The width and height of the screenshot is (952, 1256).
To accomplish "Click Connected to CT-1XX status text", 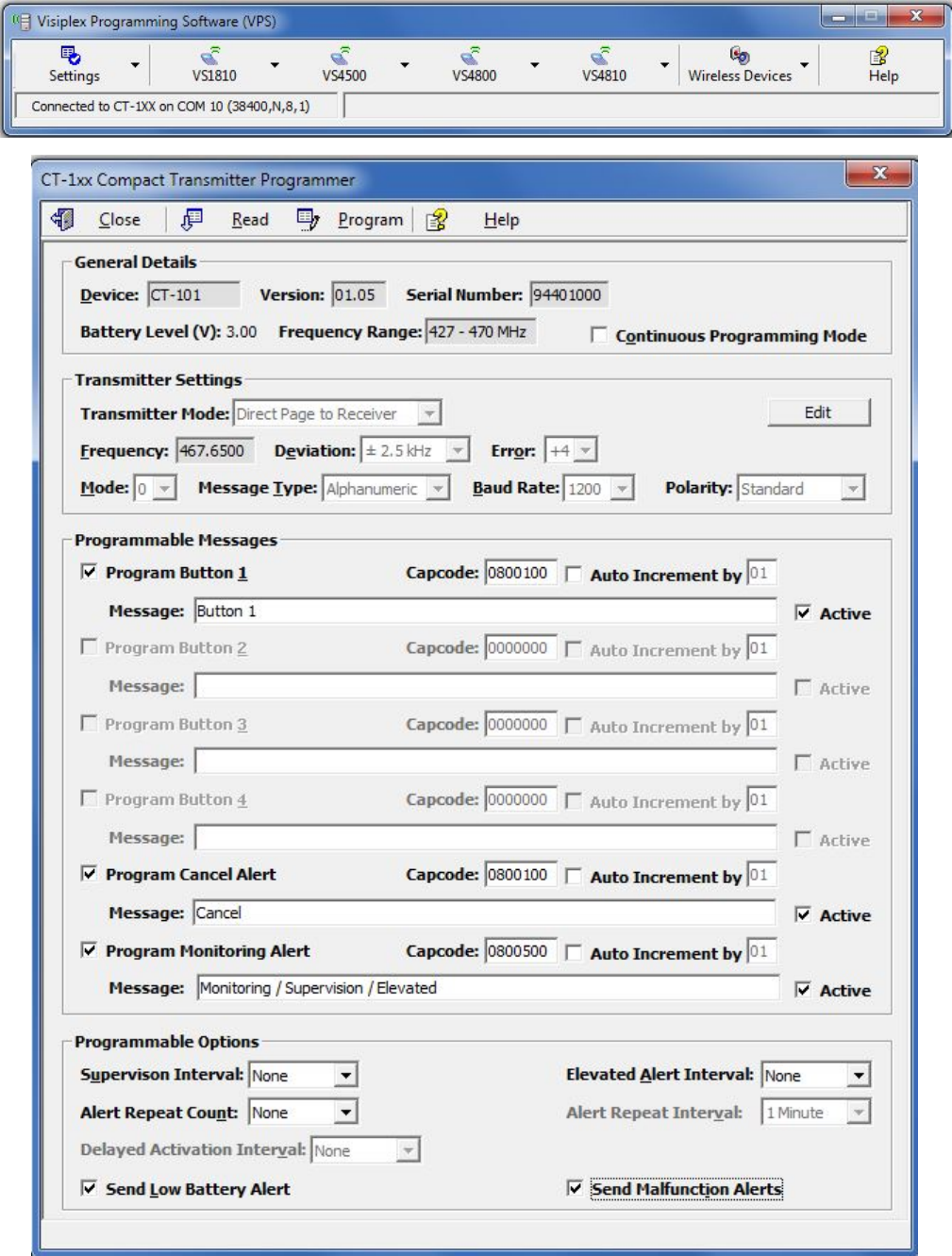I will click(x=171, y=106).
